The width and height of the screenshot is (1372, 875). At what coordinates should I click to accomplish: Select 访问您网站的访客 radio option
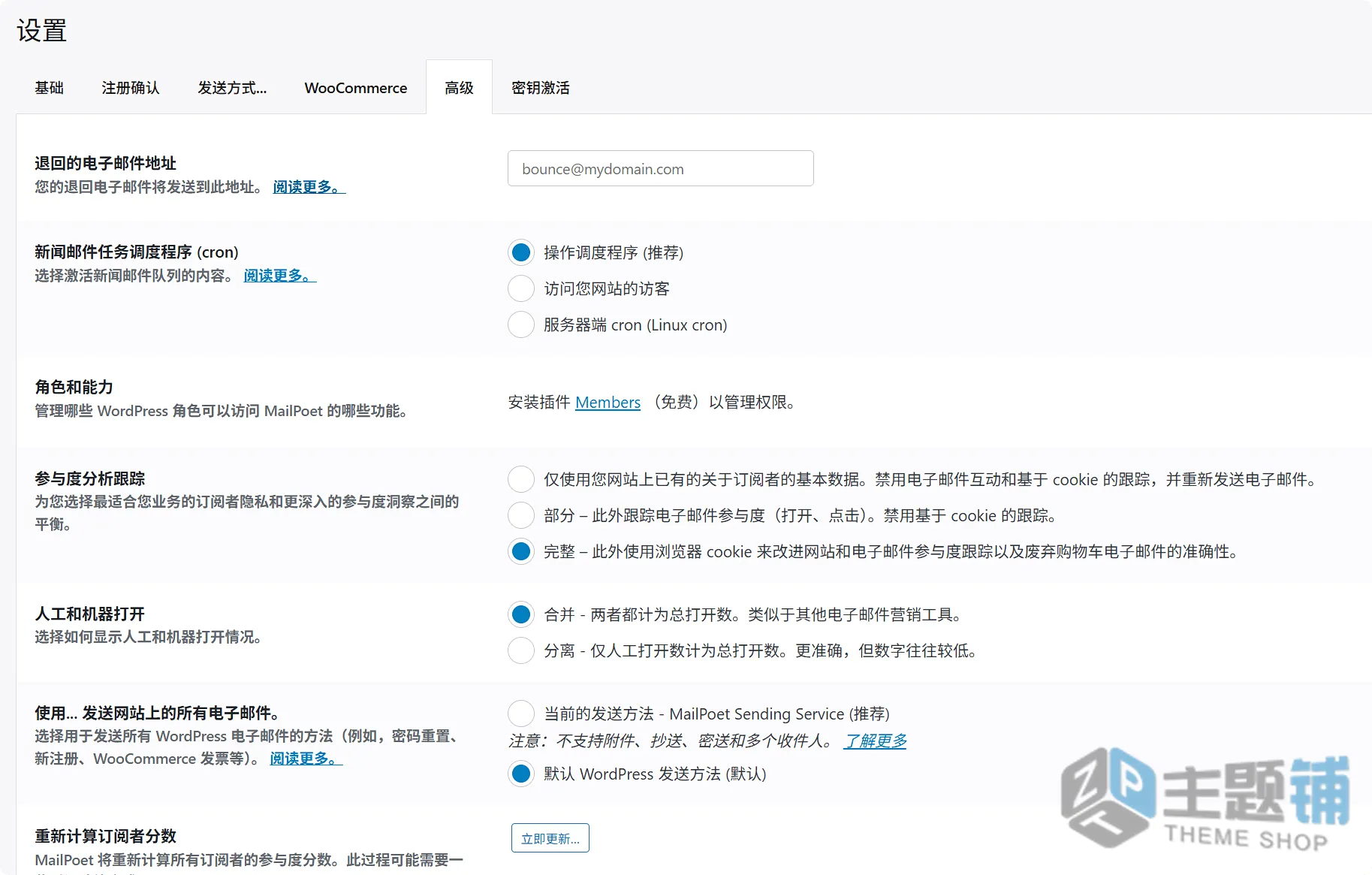click(x=521, y=288)
